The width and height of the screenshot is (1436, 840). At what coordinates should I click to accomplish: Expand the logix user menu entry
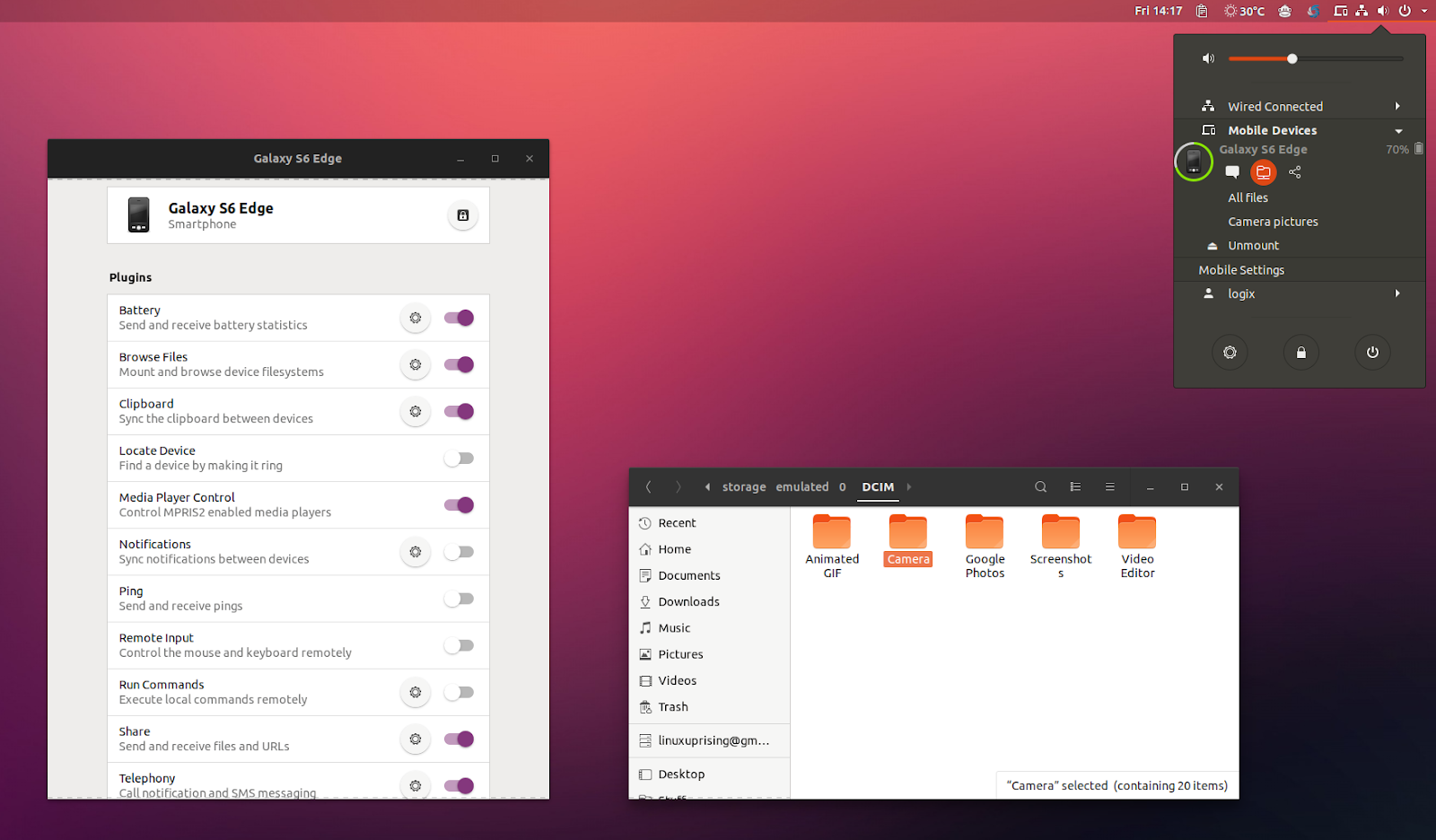(x=1397, y=293)
